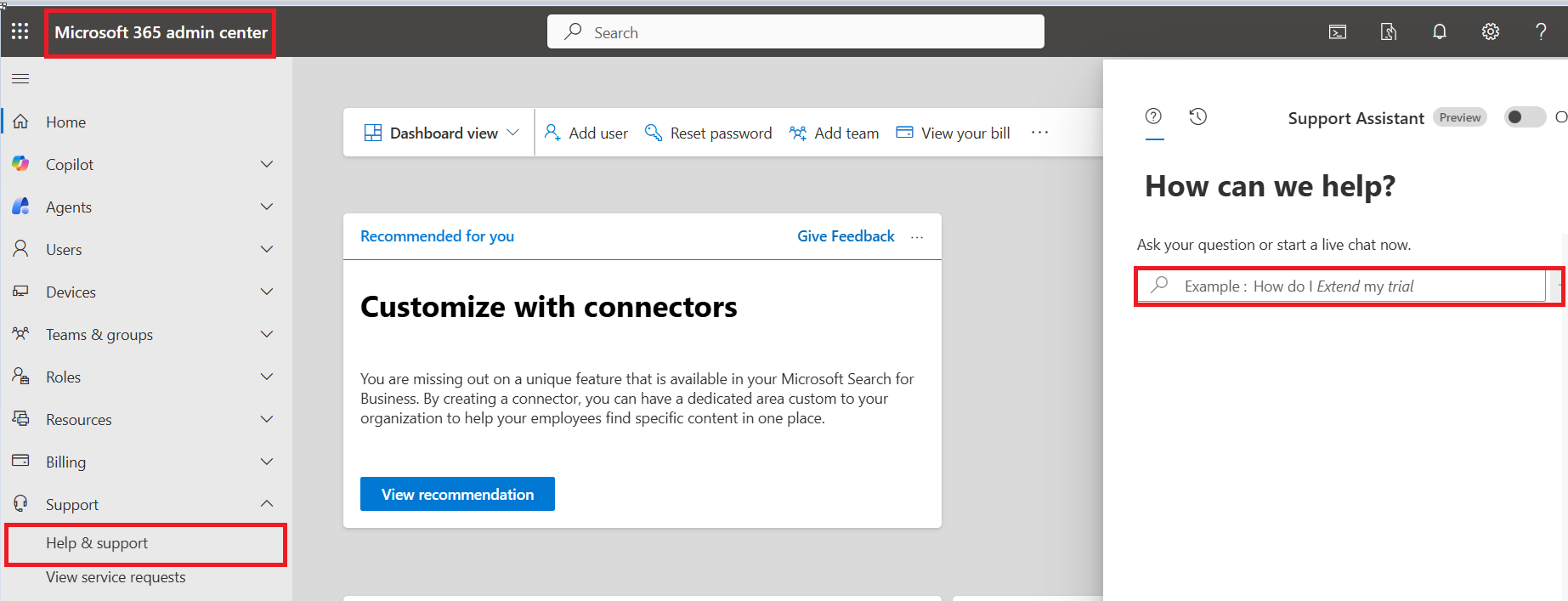Click Reset password in the toolbar

709,133
